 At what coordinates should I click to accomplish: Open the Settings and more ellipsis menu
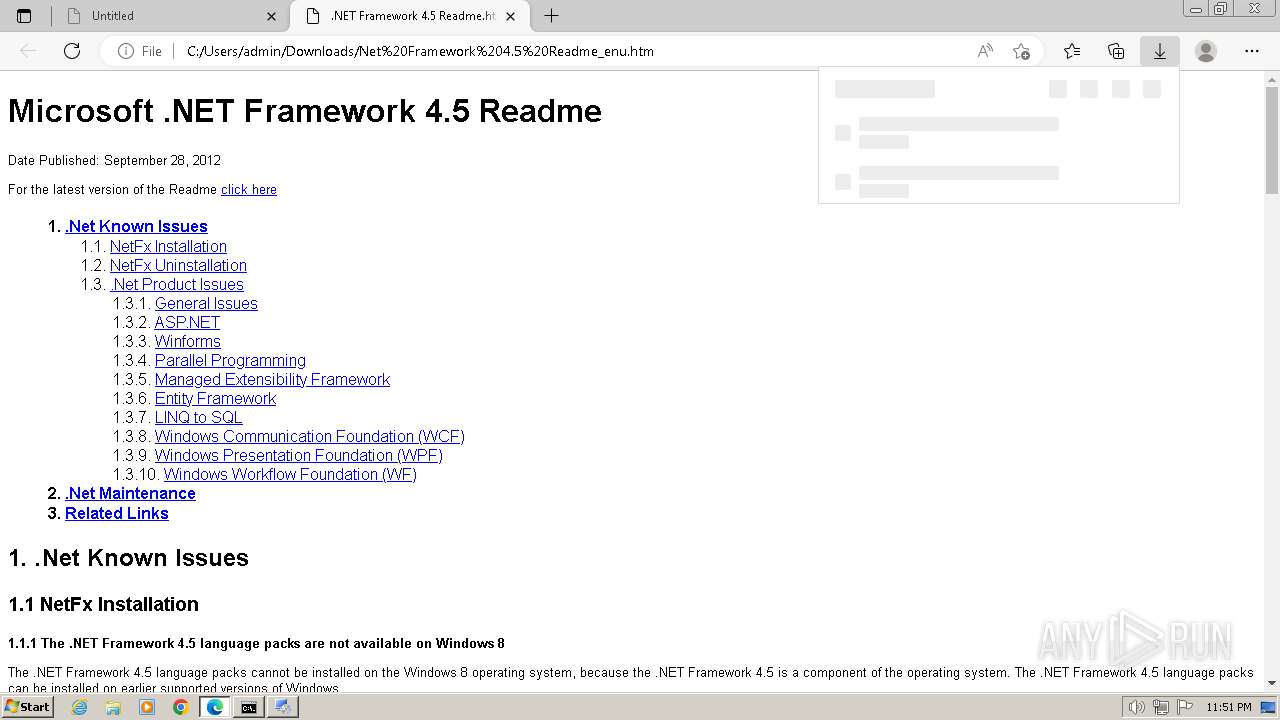point(1252,51)
